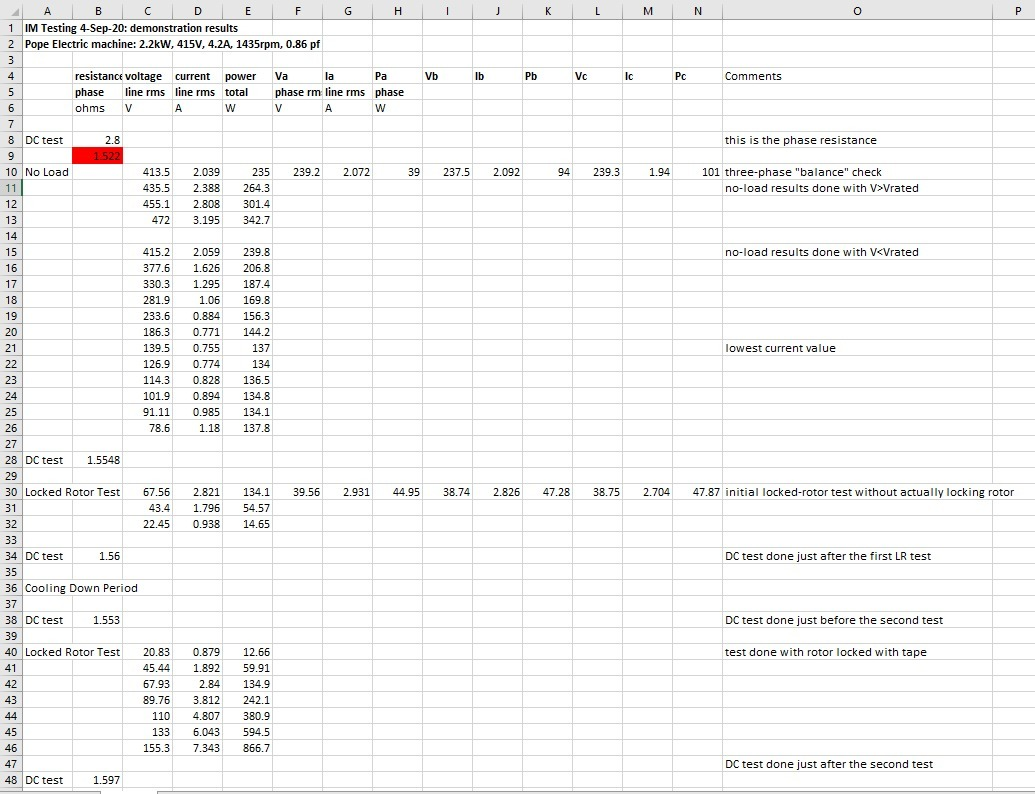Click the red cell with 1.522
This screenshot has width=1035, height=794.
(98, 156)
